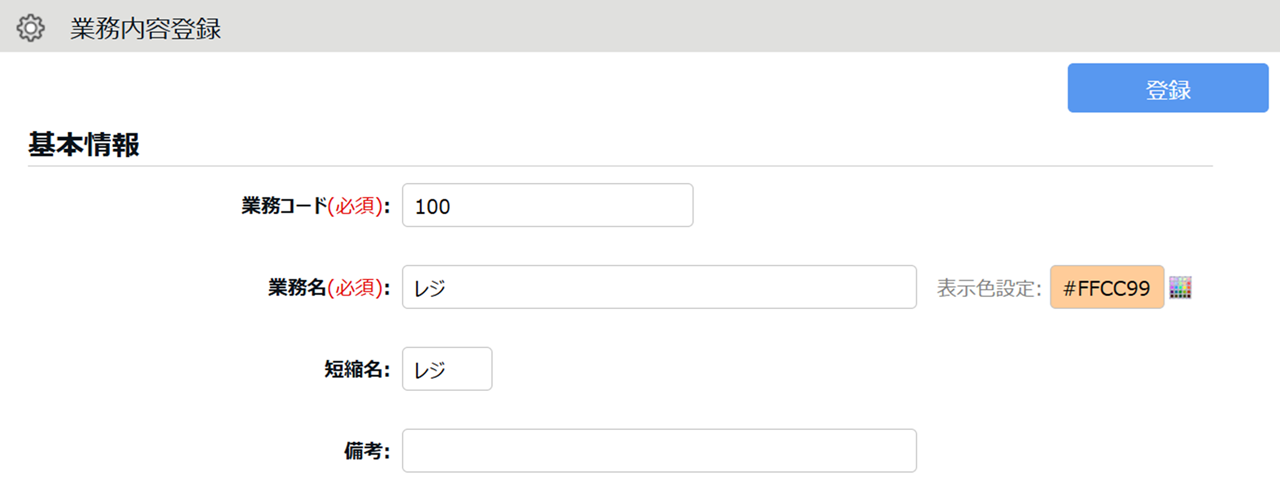Click the empty 備考 field
The height and width of the screenshot is (492, 1280).
pyautogui.click(x=659, y=451)
